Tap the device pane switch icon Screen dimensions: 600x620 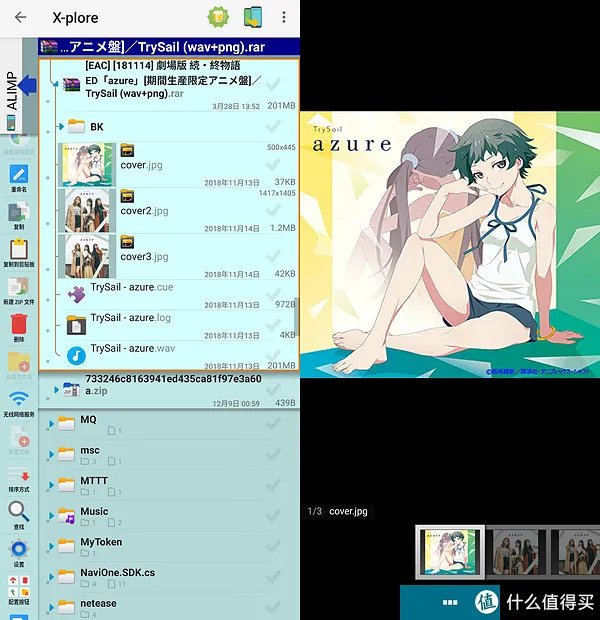[252, 17]
